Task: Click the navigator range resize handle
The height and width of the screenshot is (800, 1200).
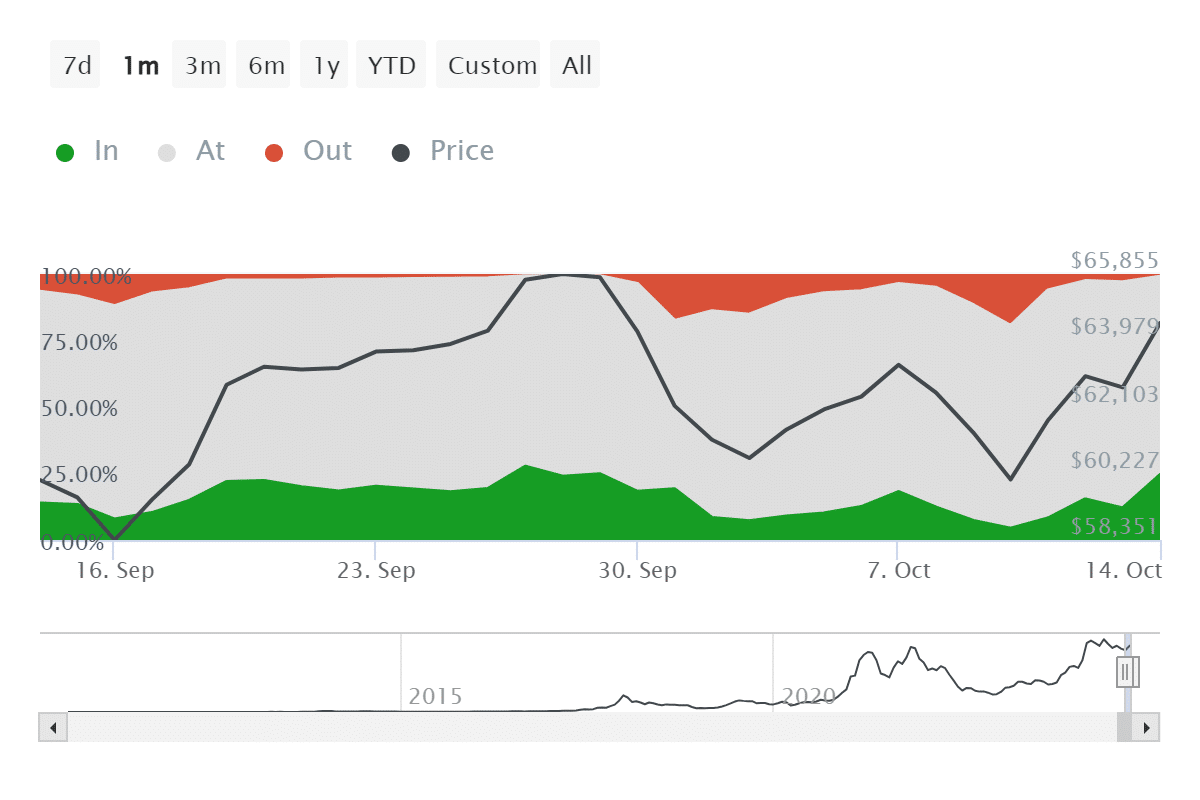Action: coord(1127,672)
